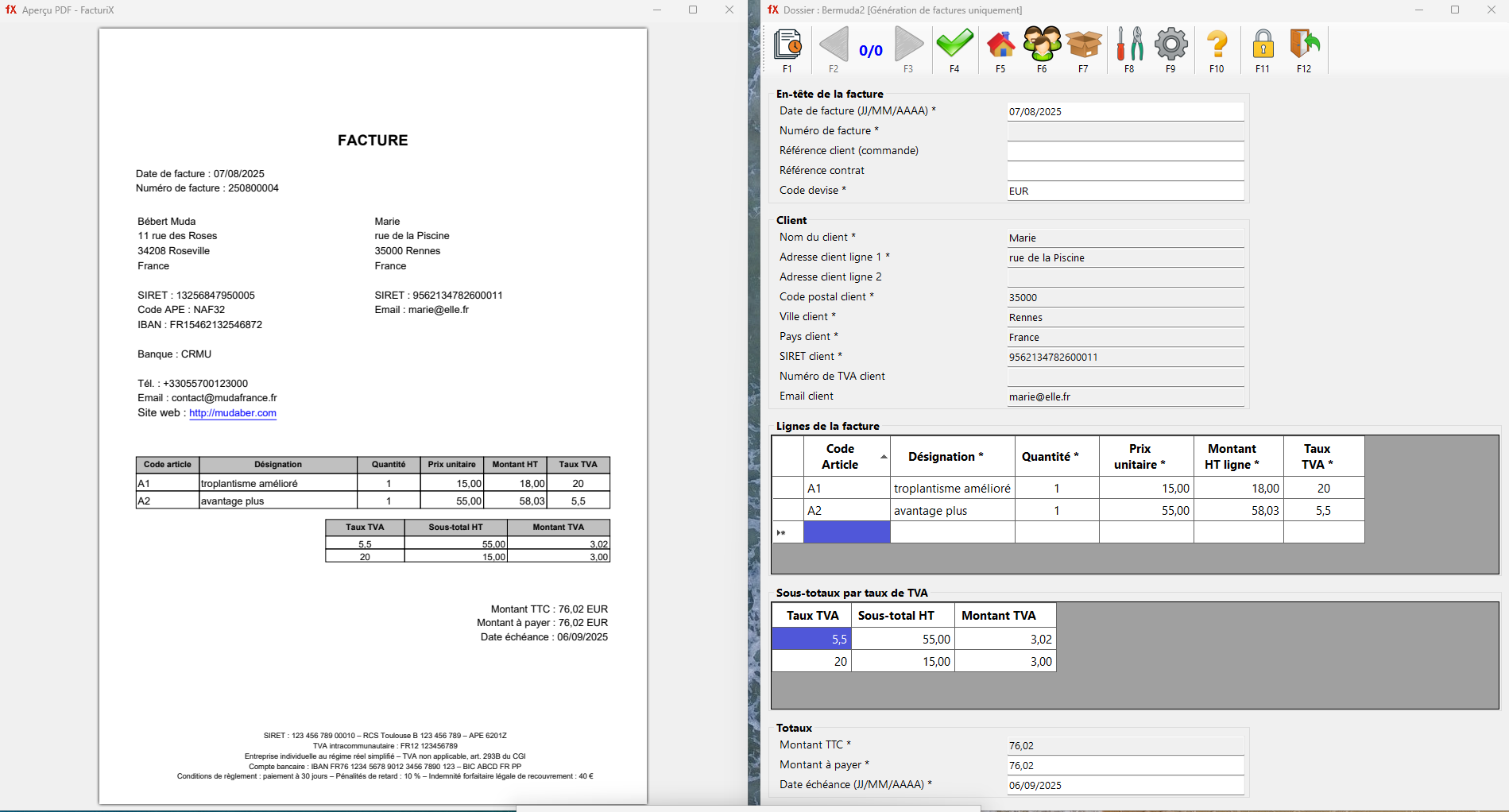Click the Numéro de TVA client field
1509x812 pixels.
1125,377
